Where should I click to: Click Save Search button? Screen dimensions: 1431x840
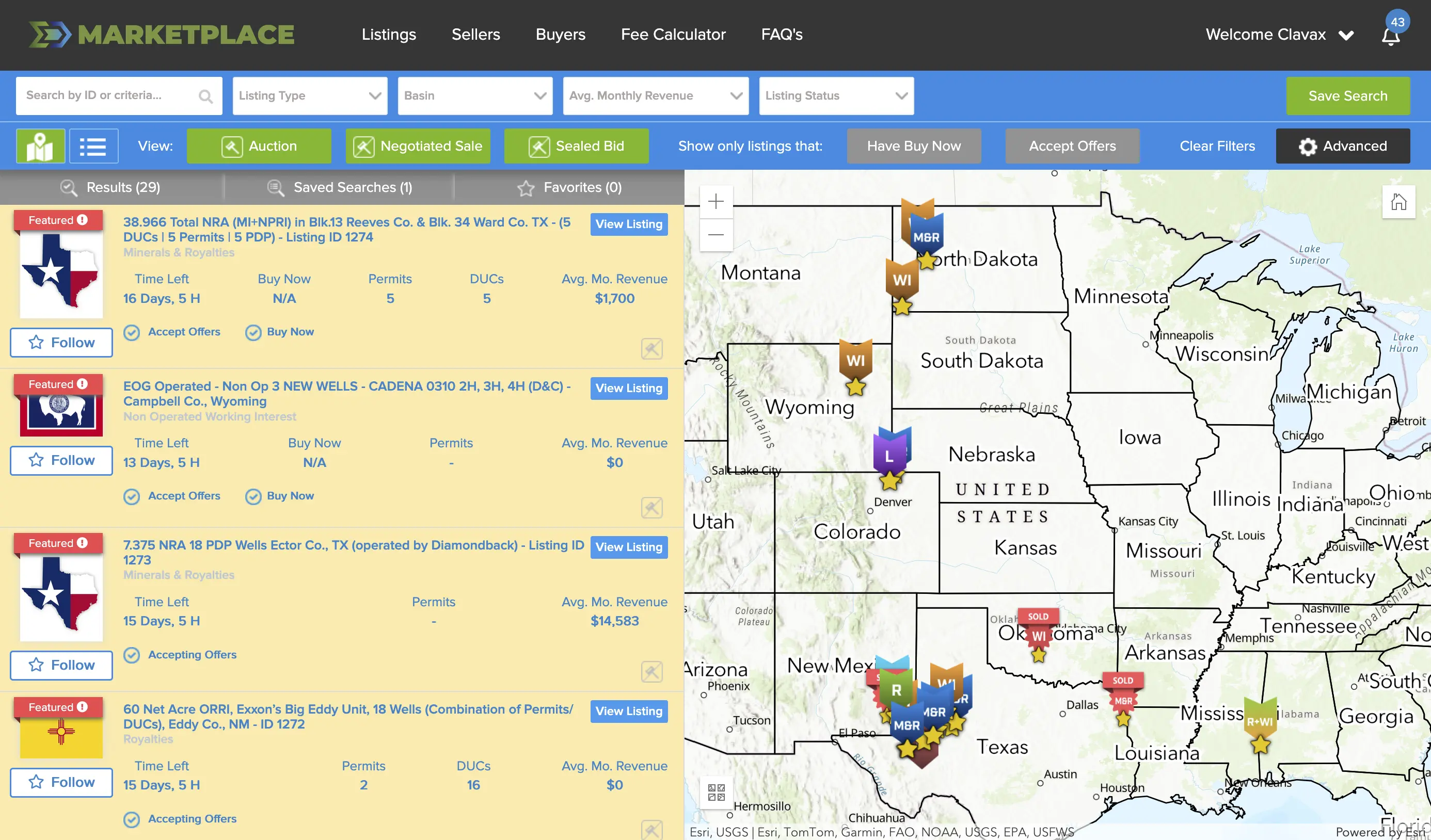1347,96
